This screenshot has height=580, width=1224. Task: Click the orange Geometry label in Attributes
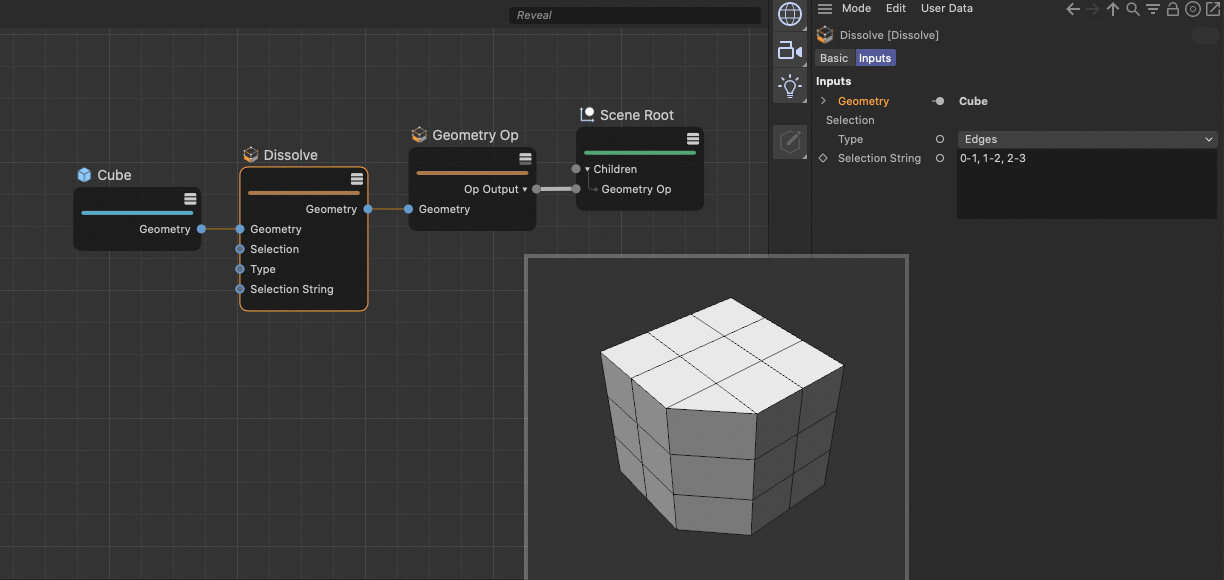point(863,101)
